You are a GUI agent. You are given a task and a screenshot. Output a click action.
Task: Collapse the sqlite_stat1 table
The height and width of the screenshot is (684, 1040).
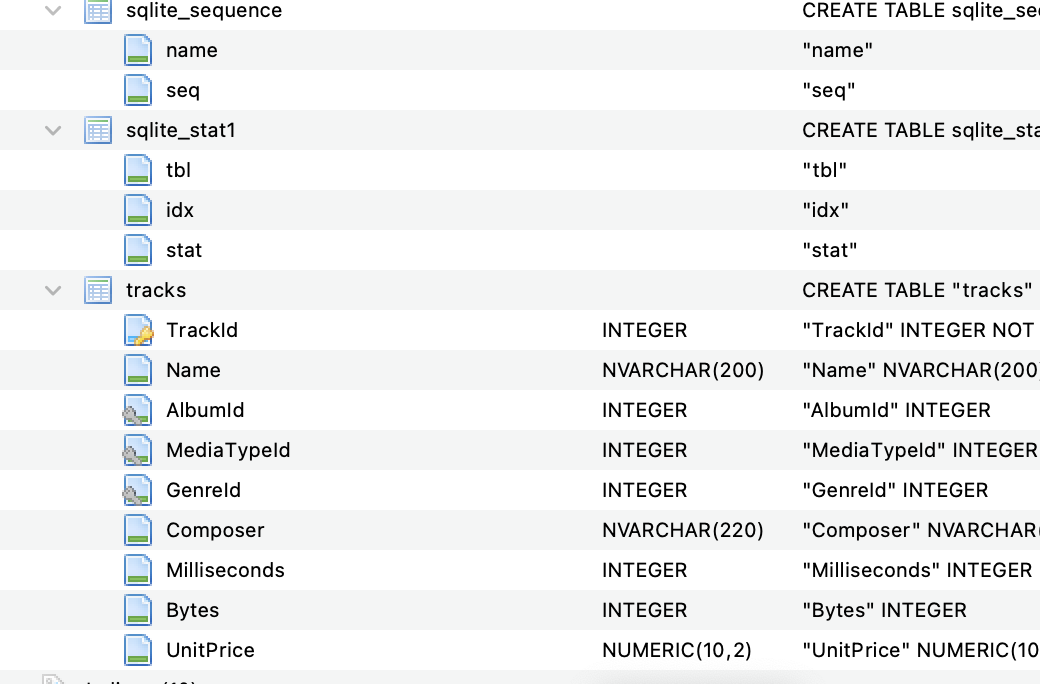click(52, 130)
